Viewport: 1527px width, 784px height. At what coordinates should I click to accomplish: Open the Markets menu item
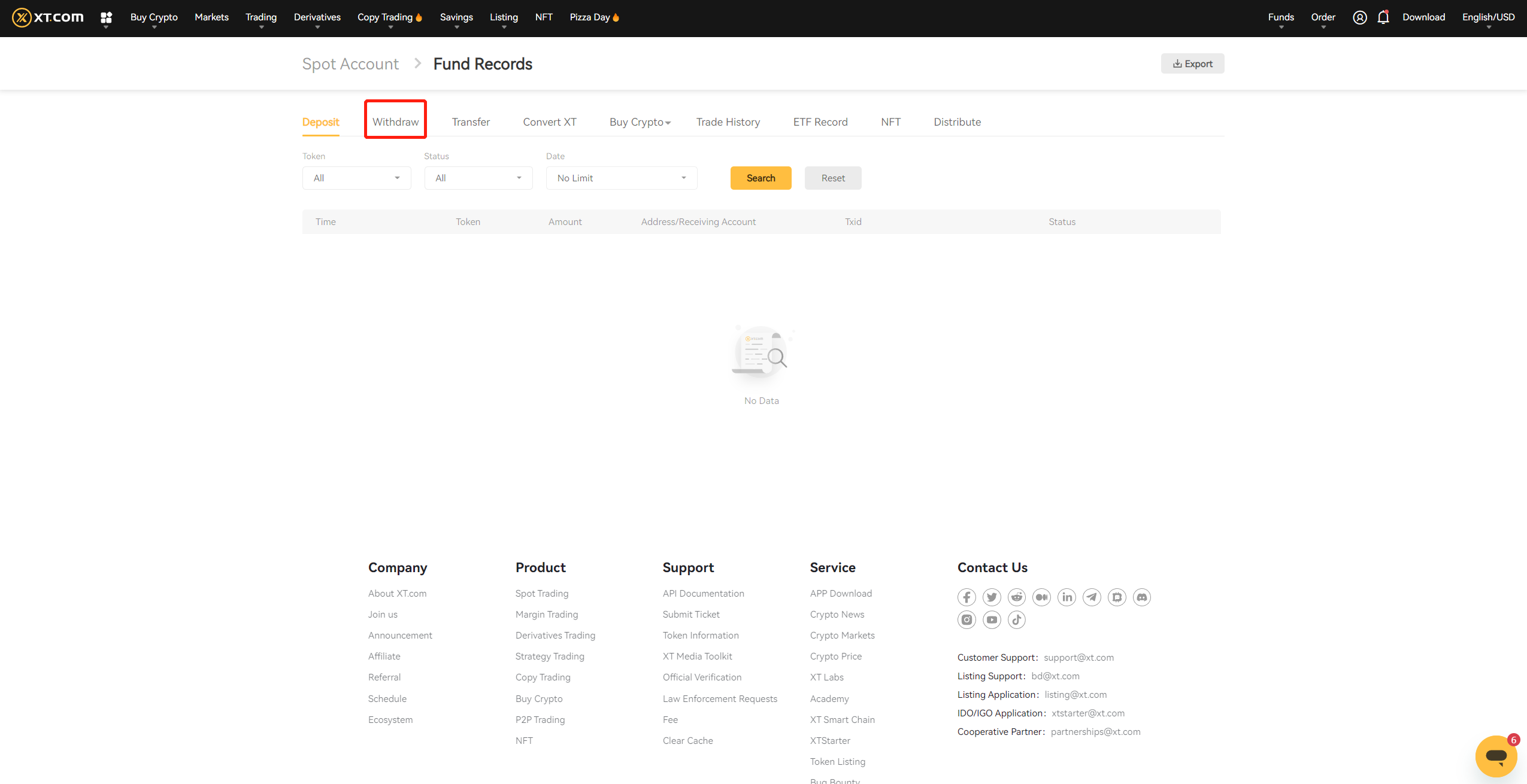[211, 17]
